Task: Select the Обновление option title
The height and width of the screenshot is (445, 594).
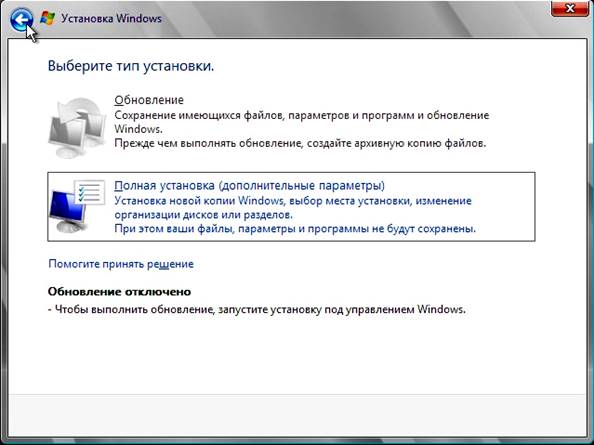Action: click(x=149, y=100)
